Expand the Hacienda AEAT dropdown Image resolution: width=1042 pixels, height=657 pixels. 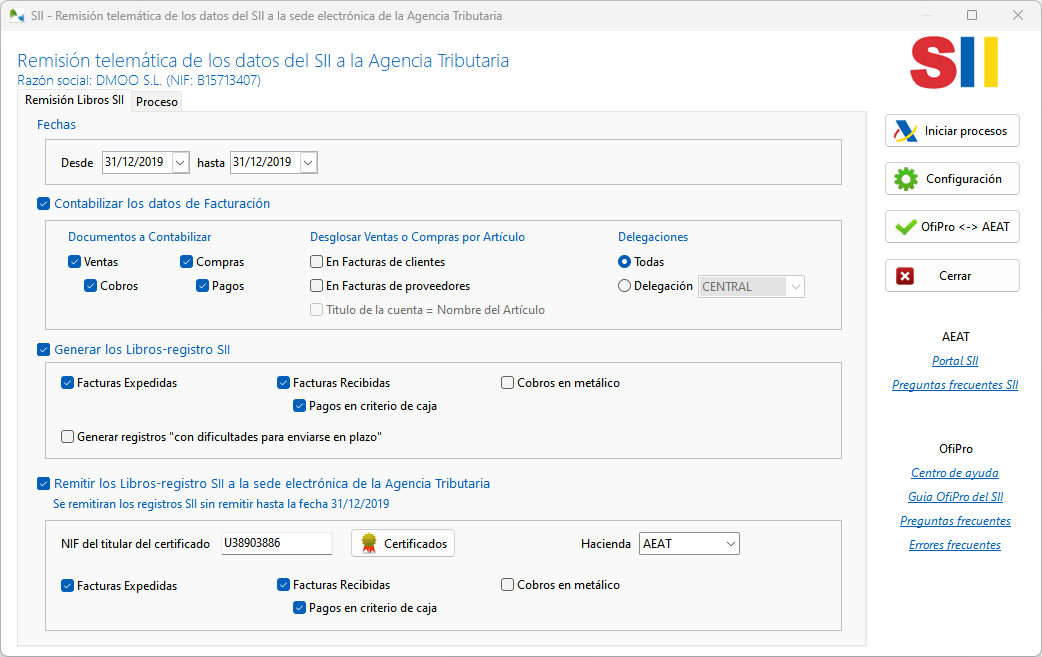(729, 543)
